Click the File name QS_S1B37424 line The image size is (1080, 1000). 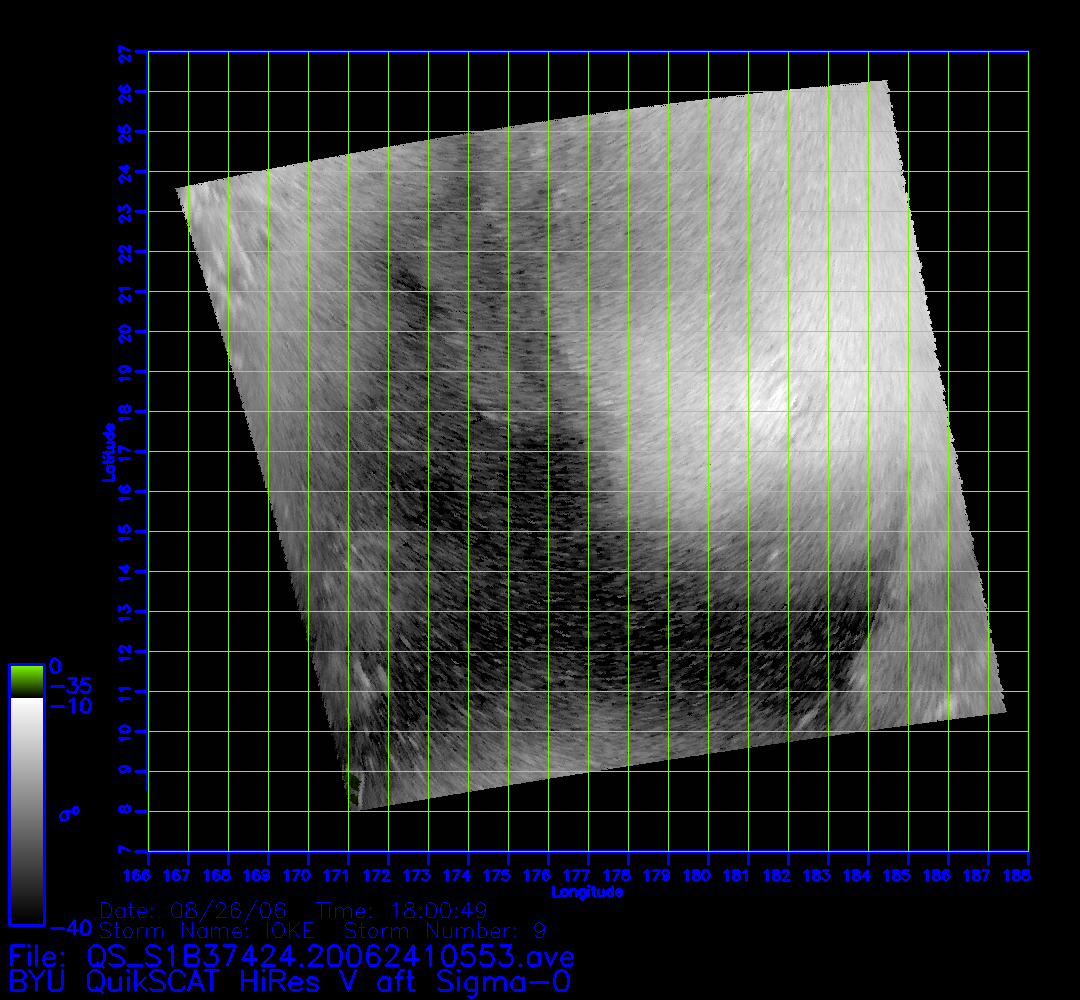(290, 955)
